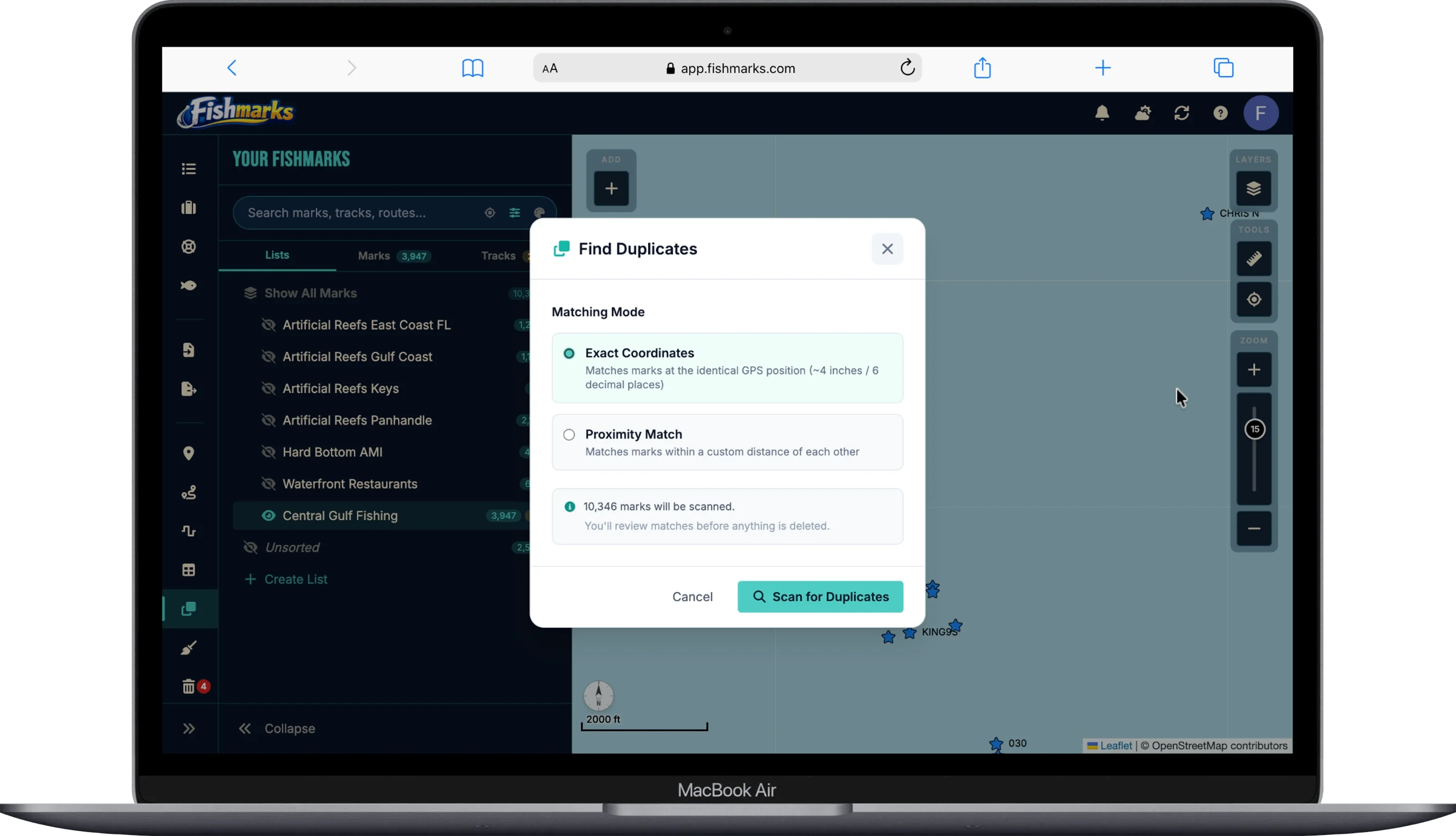Screen dimensions: 1456x836
Task: Open the fish species sidebar icon
Action: (x=189, y=285)
